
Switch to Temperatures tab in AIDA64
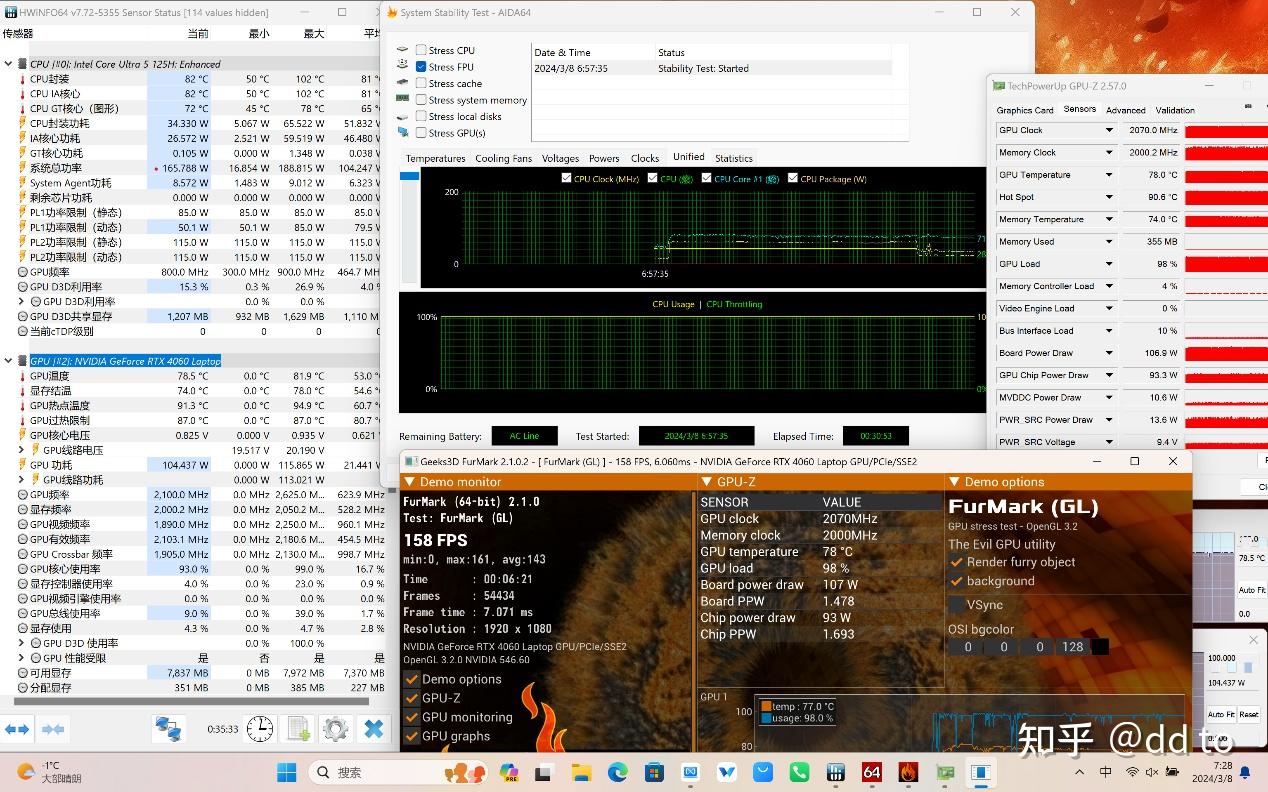tap(435, 158)
